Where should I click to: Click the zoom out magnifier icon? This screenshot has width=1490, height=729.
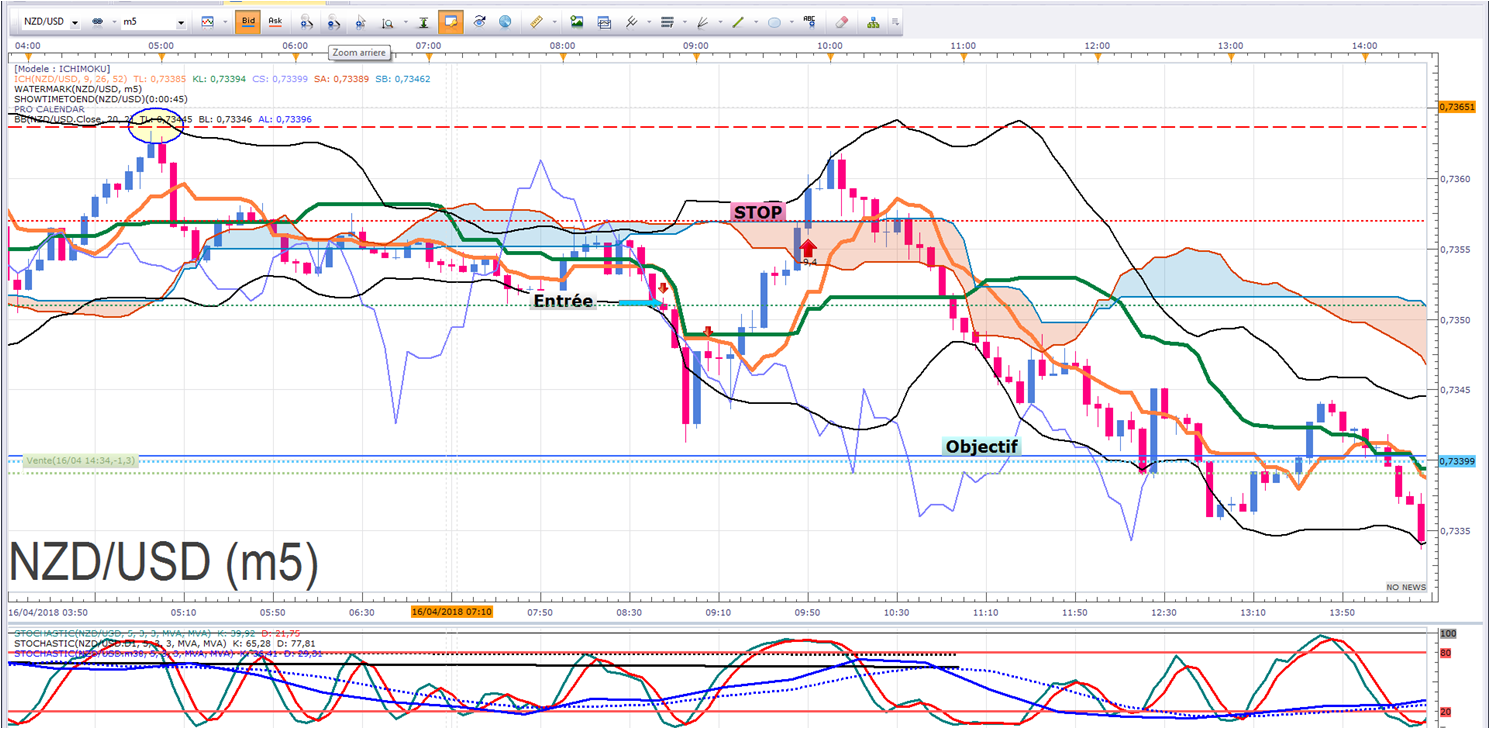pyautogui.click(x=335, y=21)
